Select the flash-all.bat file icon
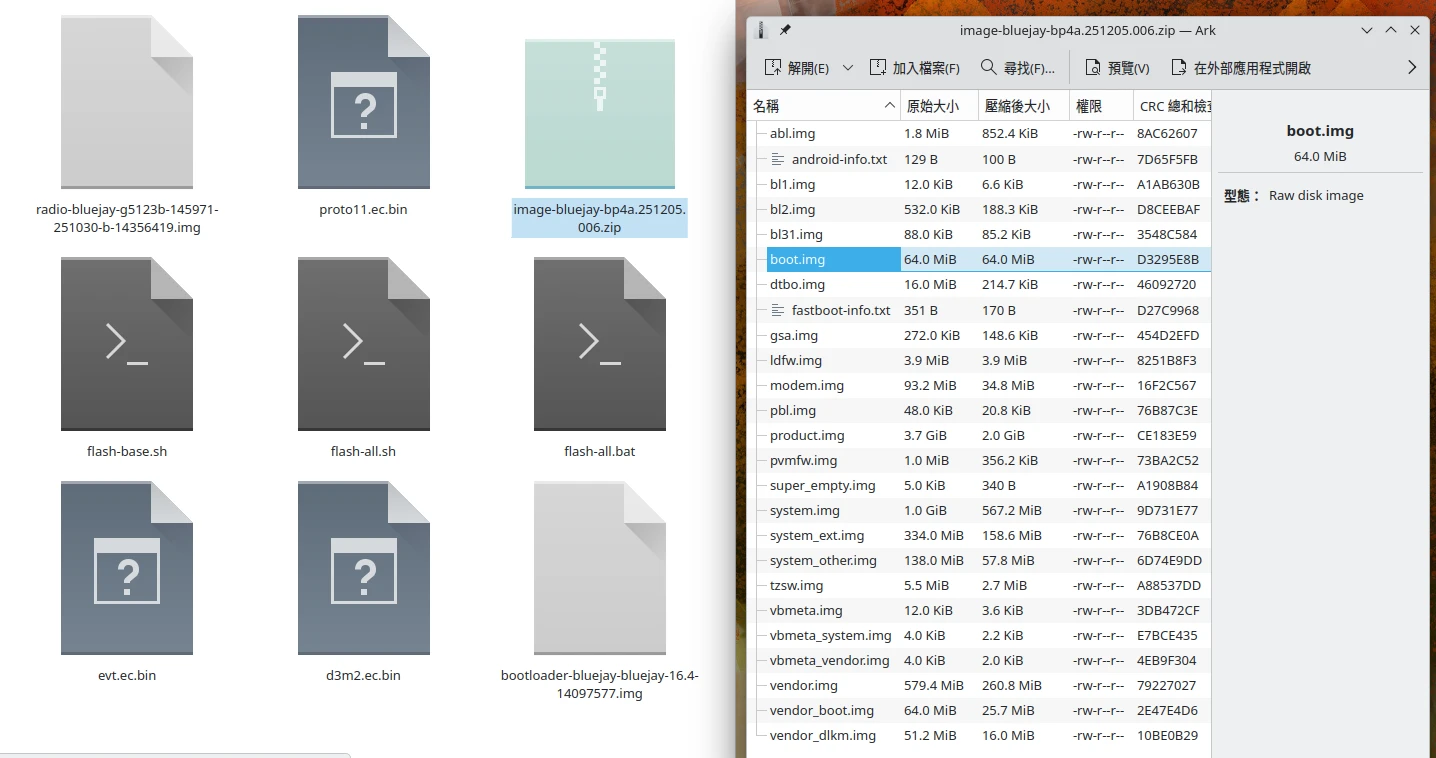 pyautogui.click(x=599, y=345)
